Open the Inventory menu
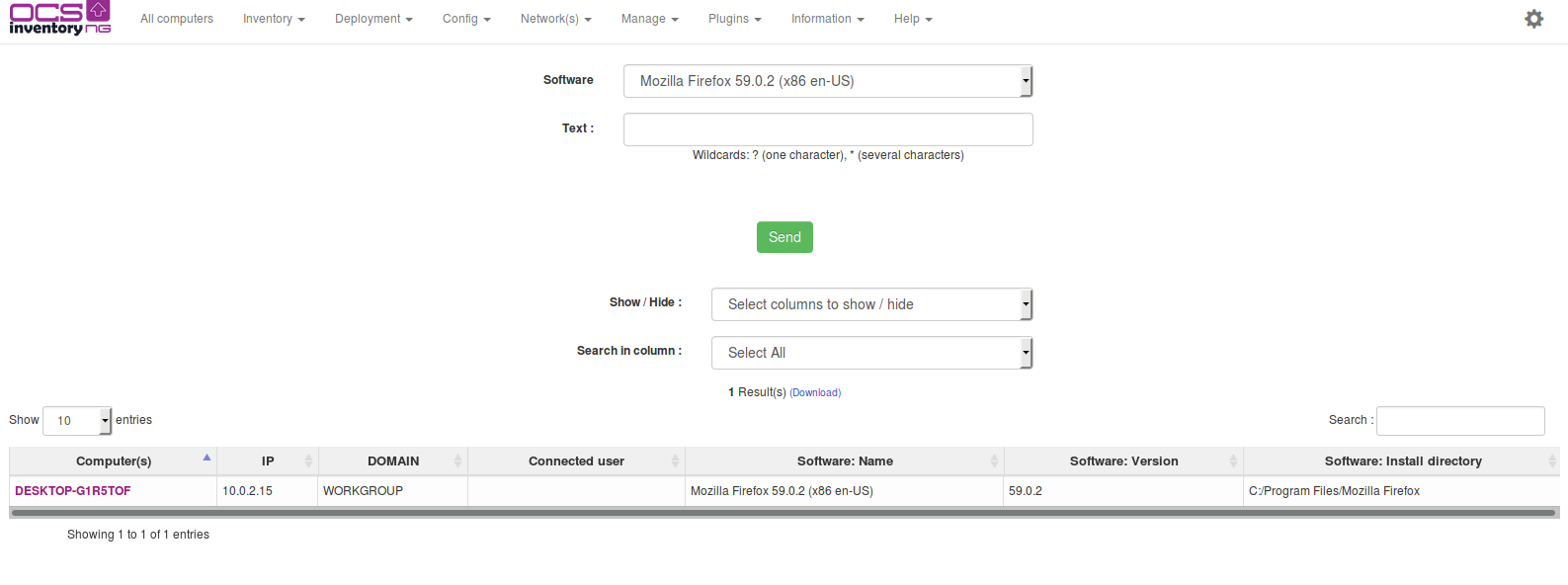Screen dimensions: 1568x585 274,19
